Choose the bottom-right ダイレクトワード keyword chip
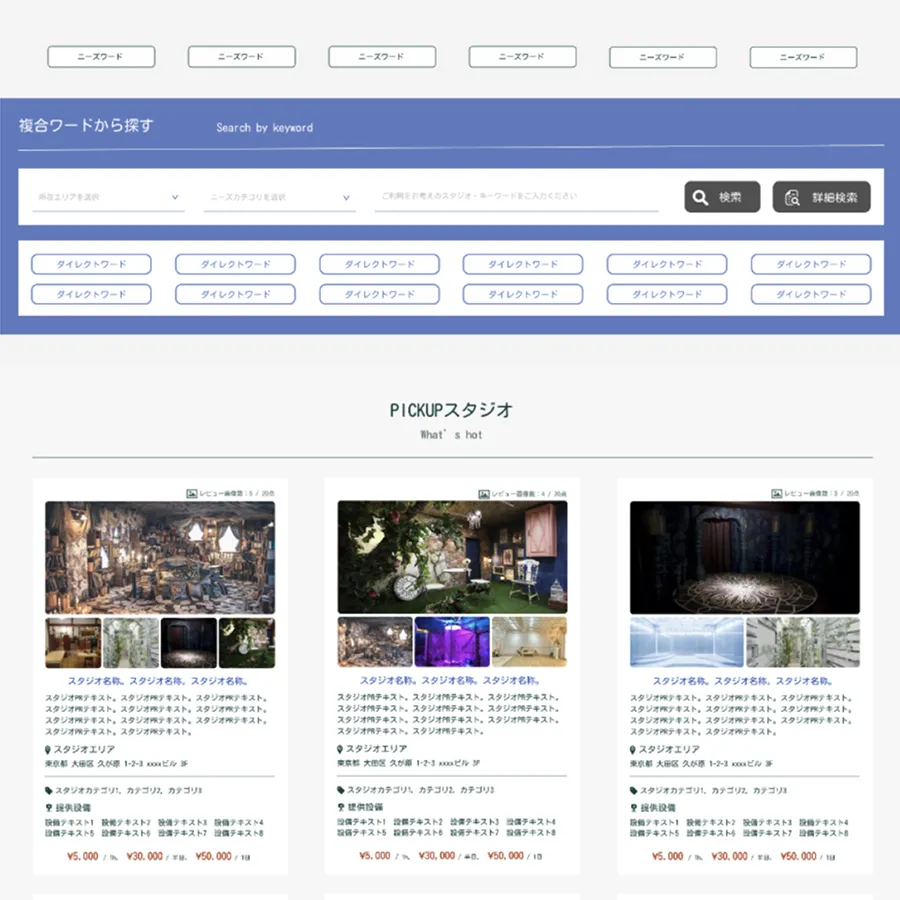The image size is (900, 900). pos(810,294)
